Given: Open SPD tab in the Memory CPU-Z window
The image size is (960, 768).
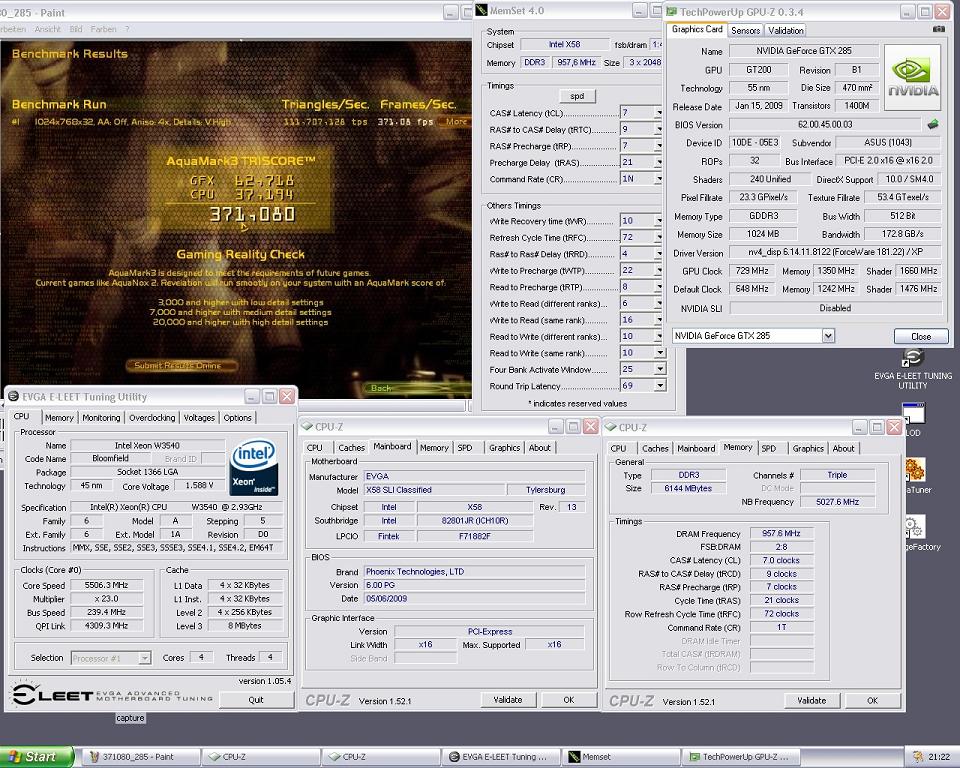Looking at the screenshot, I should tap(768, 448).
